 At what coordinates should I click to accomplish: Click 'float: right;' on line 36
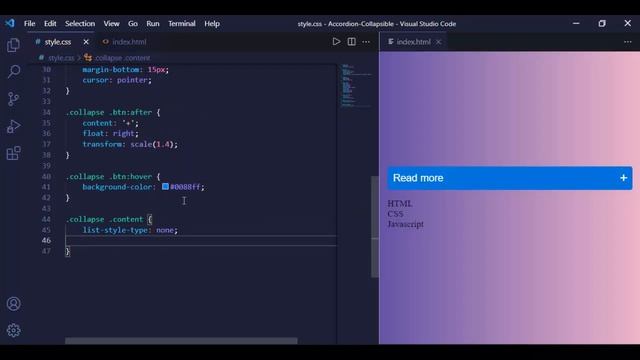[110, 133]
